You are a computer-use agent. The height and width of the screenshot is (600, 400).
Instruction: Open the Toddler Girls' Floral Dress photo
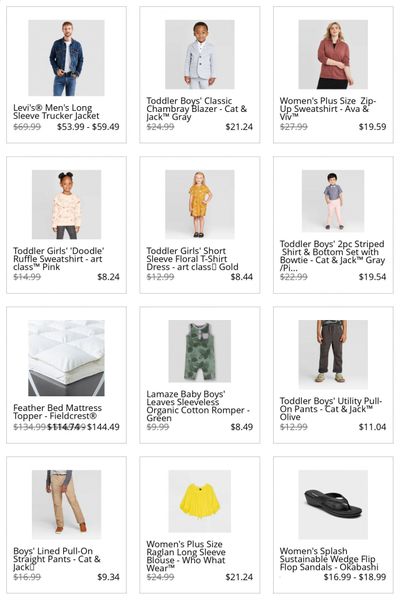click(199, 204)
